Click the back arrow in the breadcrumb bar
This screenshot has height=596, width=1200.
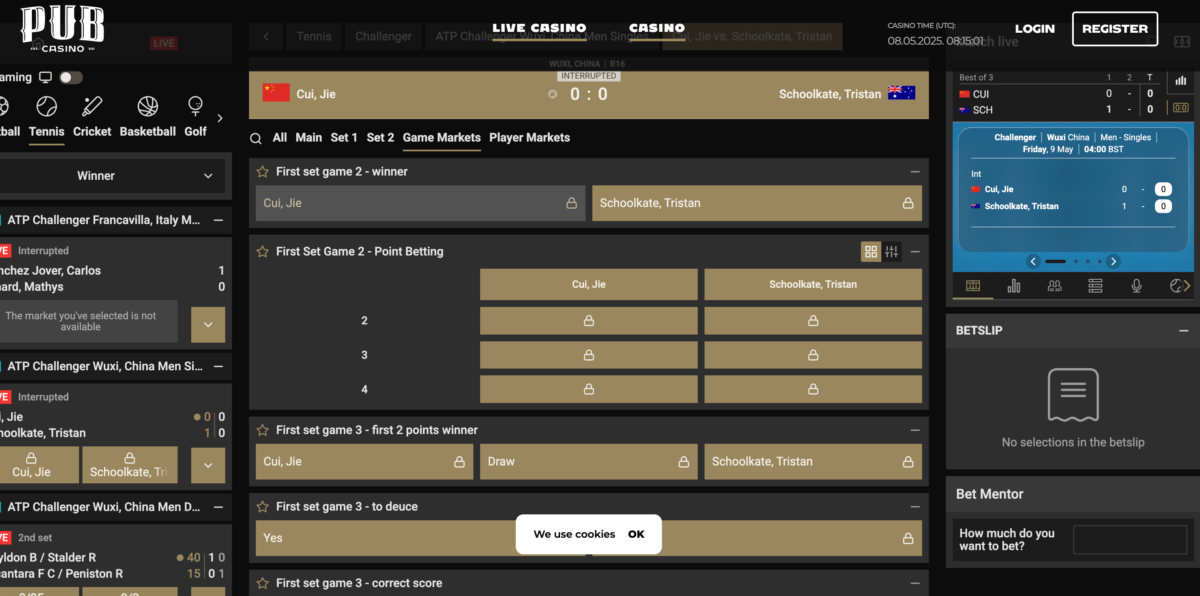pos(266,37)
